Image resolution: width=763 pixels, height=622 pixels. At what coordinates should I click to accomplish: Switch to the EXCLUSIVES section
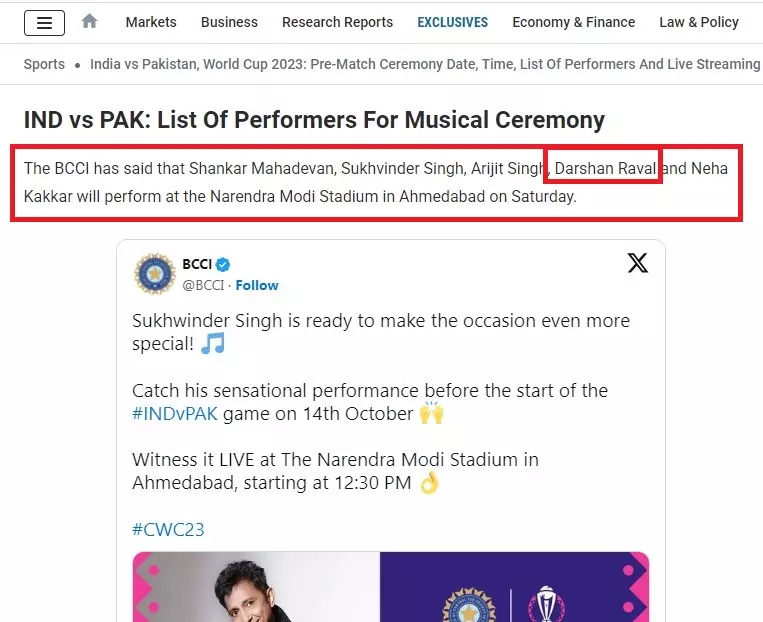[x=453, y=22]
